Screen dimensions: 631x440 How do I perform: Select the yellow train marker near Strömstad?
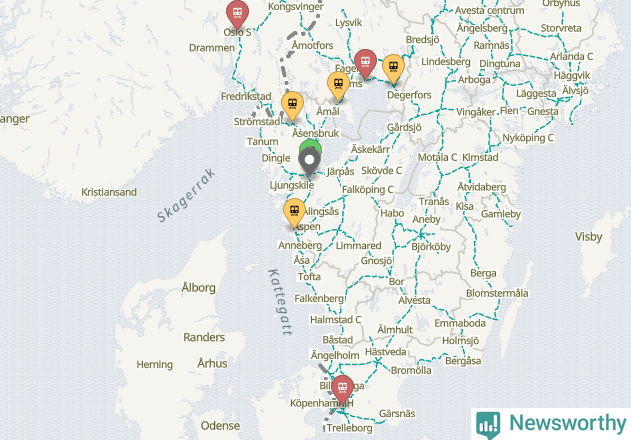pos(293,105)
